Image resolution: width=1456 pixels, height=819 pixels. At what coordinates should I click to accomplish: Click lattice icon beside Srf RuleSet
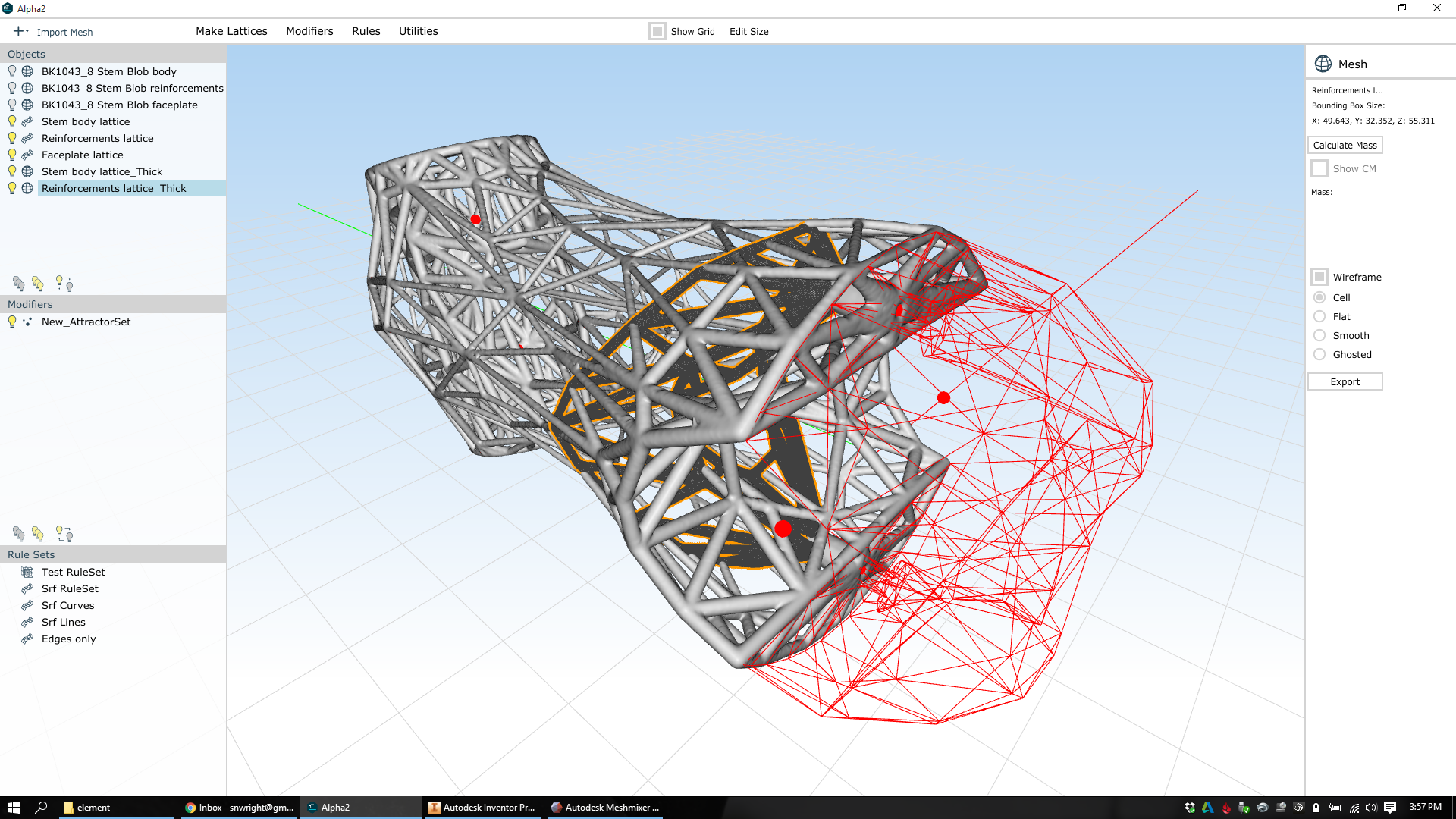27,588
